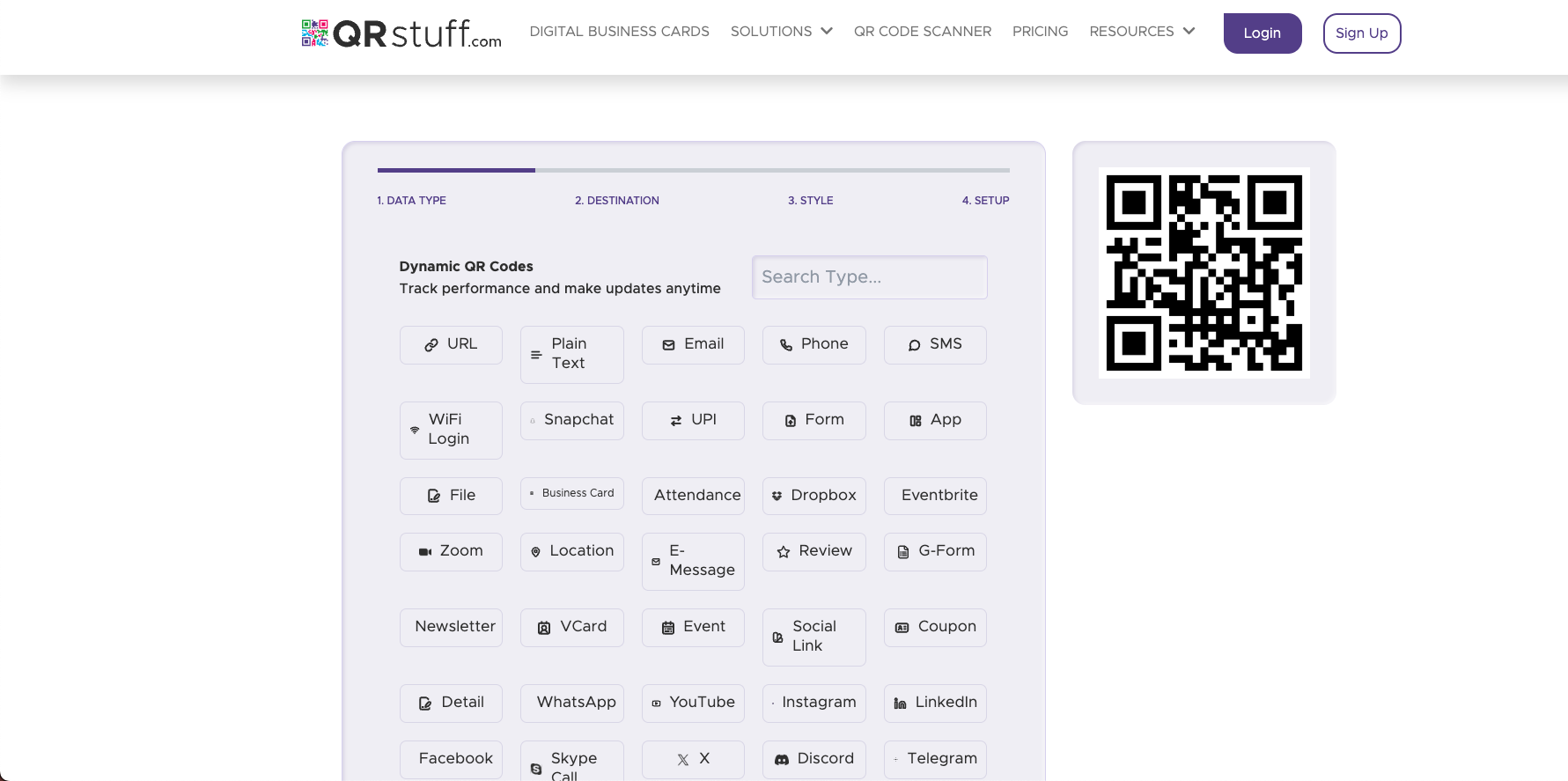Screen dimensions: 1568x781
Task: Click the QRstuff.com logo
Action: point(401,33)
